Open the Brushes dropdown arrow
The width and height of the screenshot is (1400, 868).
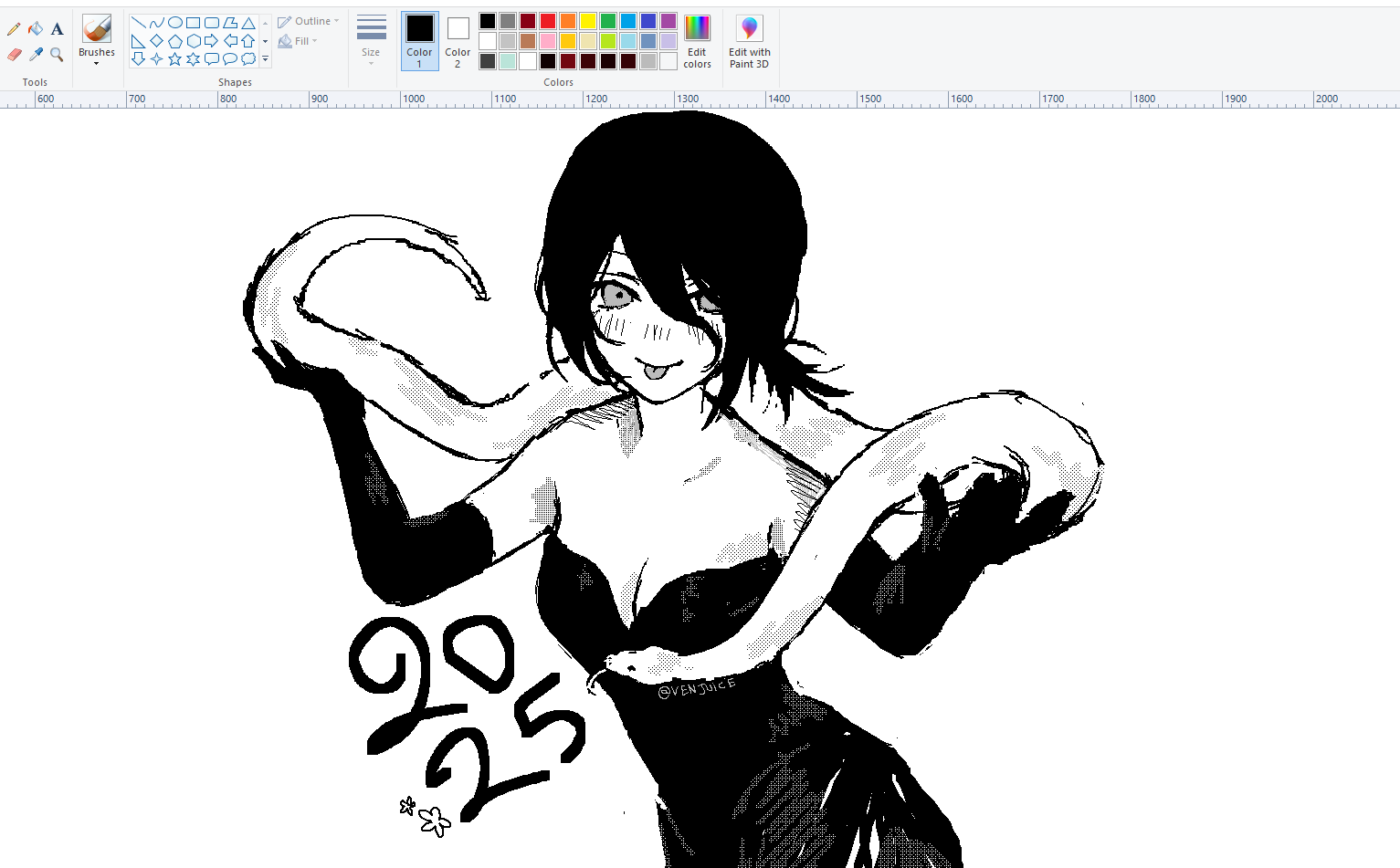point(97,63)
